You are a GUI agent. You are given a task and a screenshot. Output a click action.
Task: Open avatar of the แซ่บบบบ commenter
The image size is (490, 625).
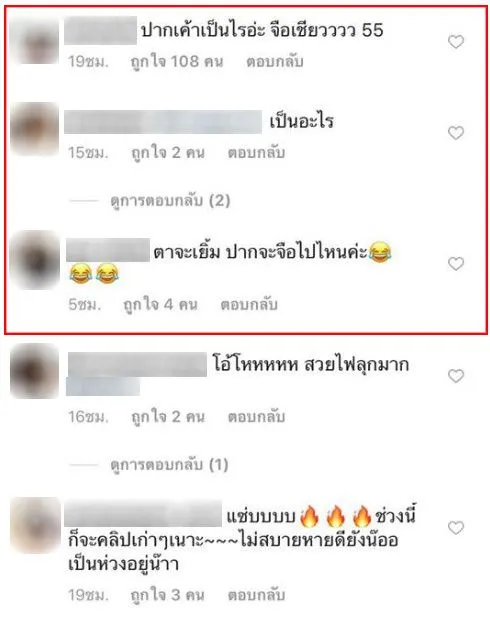(35, 525)
